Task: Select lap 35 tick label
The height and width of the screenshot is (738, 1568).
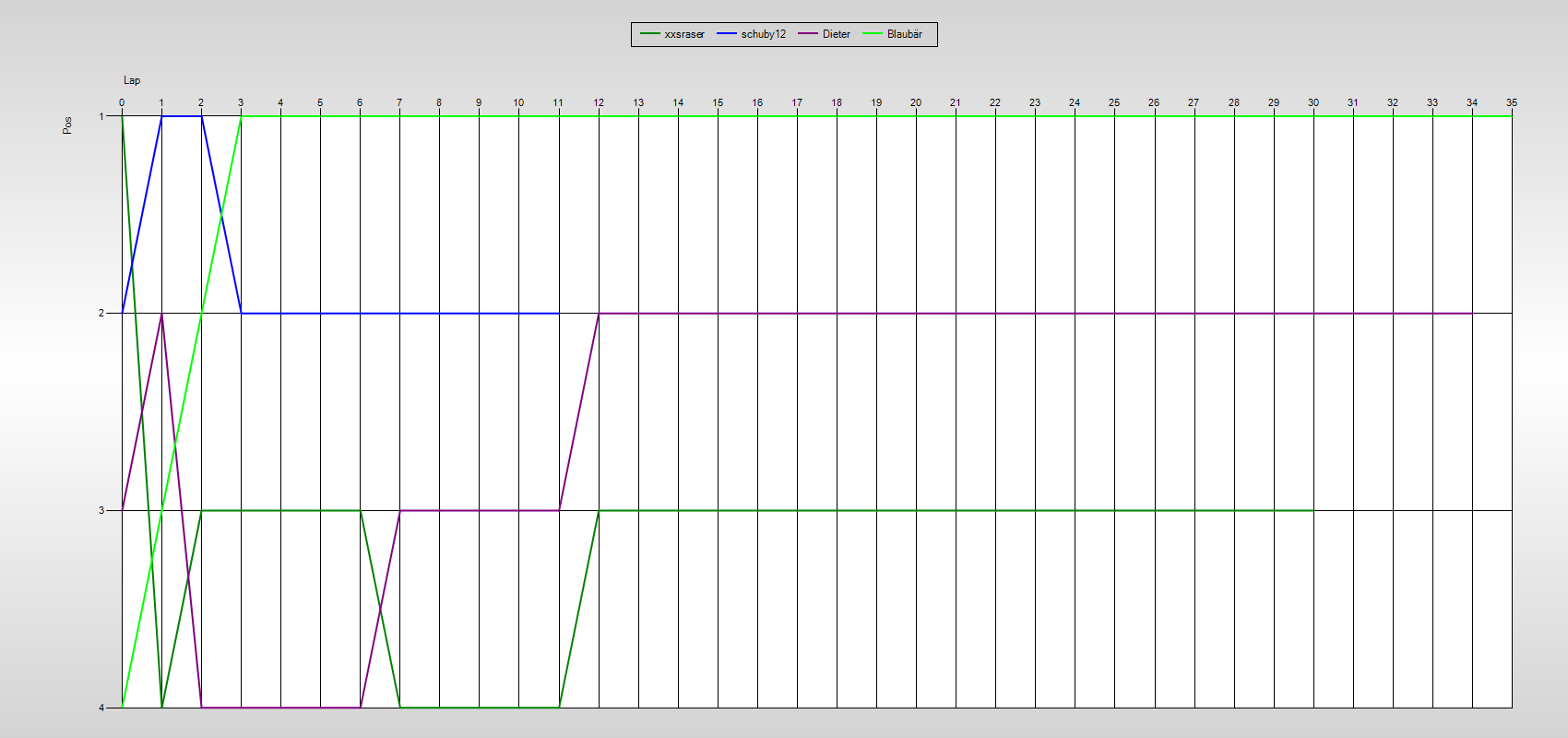Action: coord(1512,102)
